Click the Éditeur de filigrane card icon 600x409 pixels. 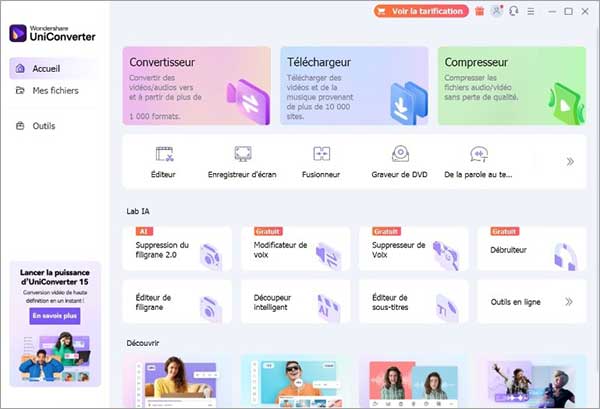pos(211,309)
